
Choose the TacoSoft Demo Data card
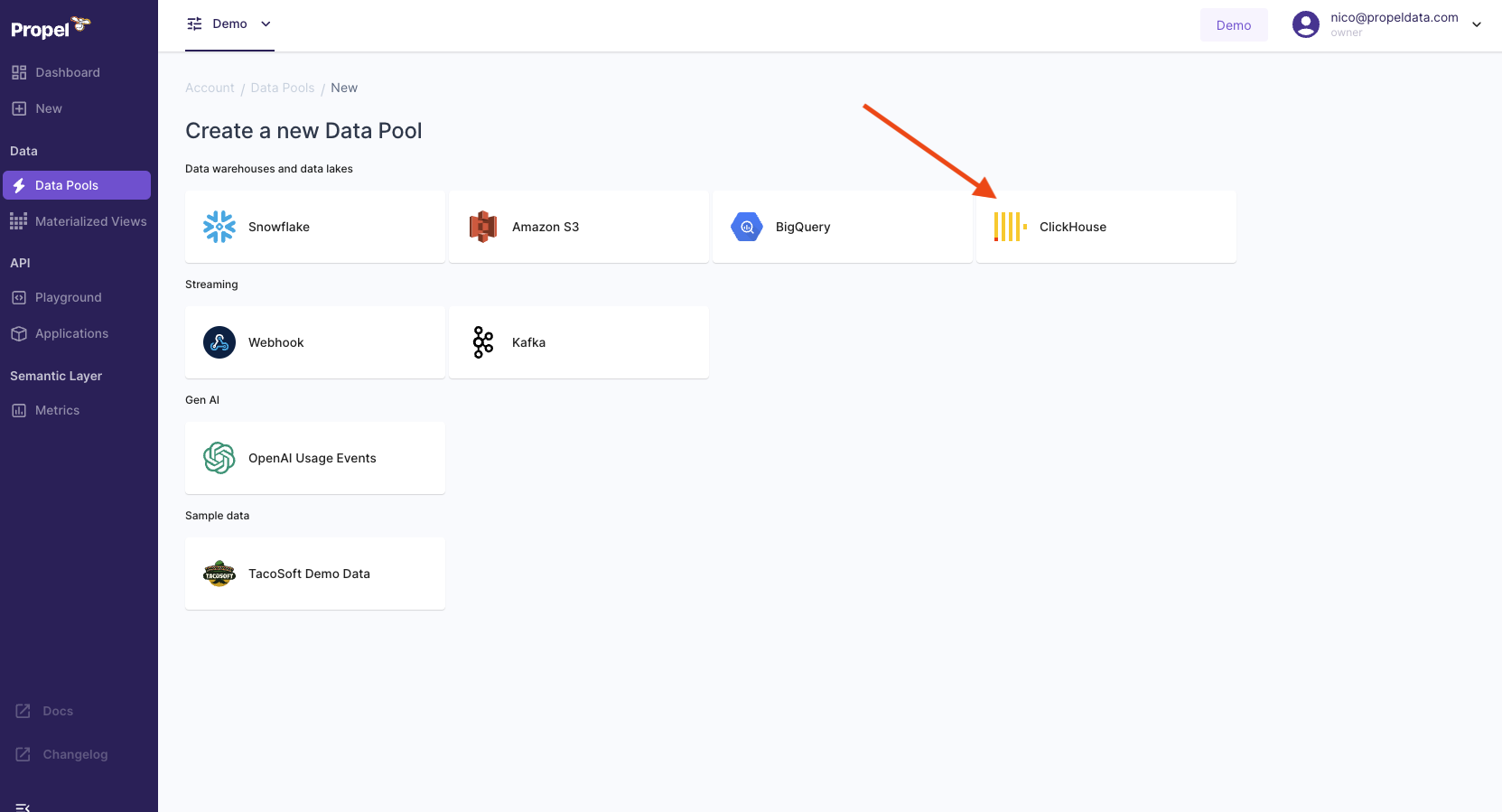315,574
